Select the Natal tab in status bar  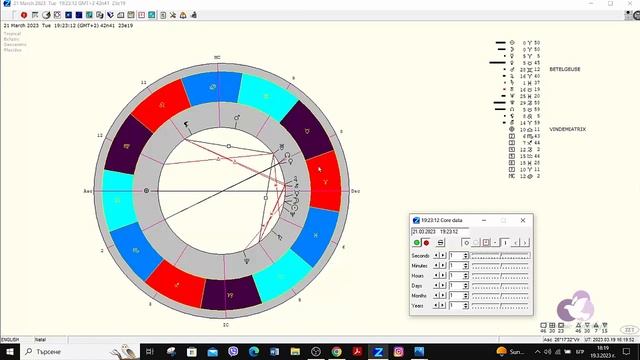click(x=41, y=340)
